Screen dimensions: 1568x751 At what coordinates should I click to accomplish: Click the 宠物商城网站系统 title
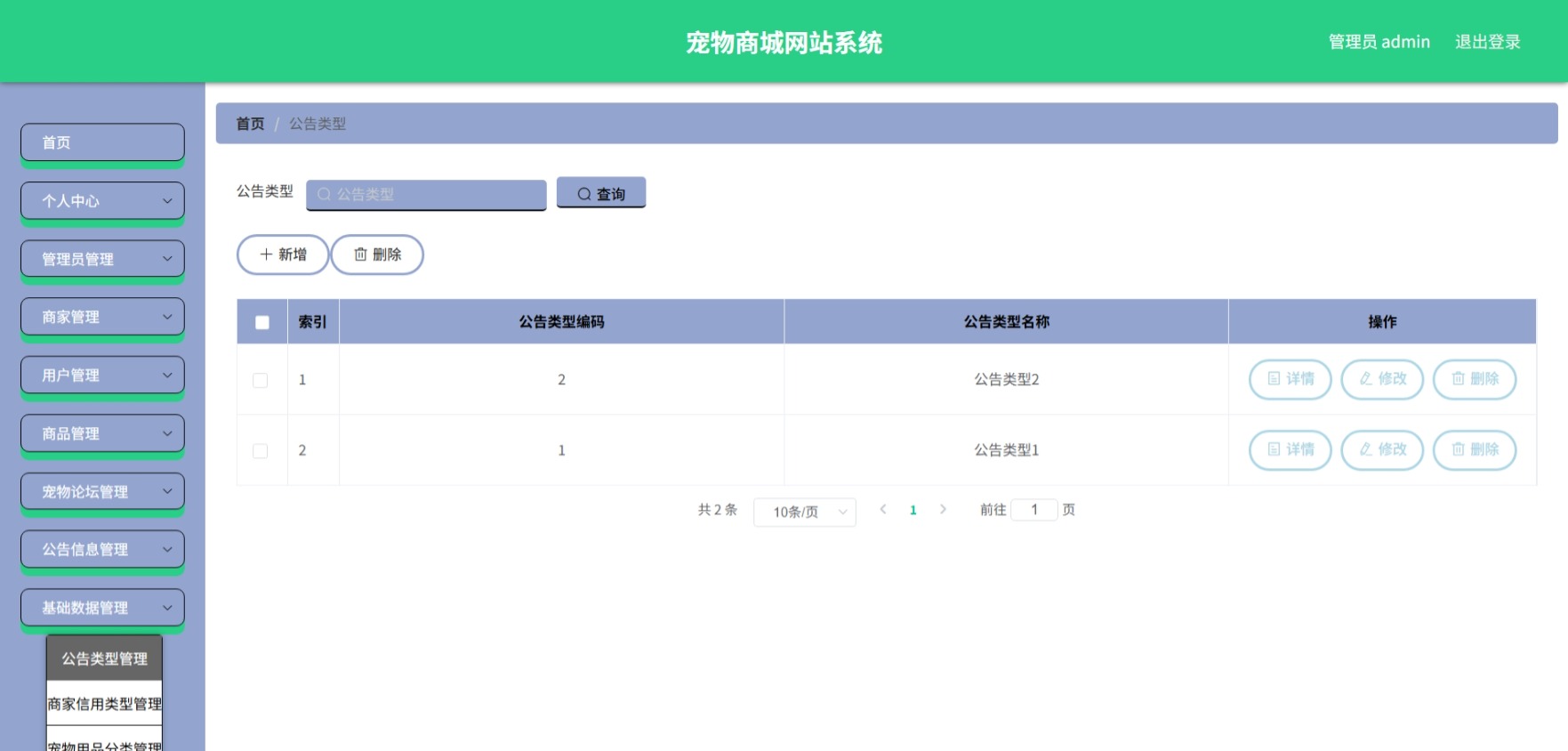(x=784, y=43)
